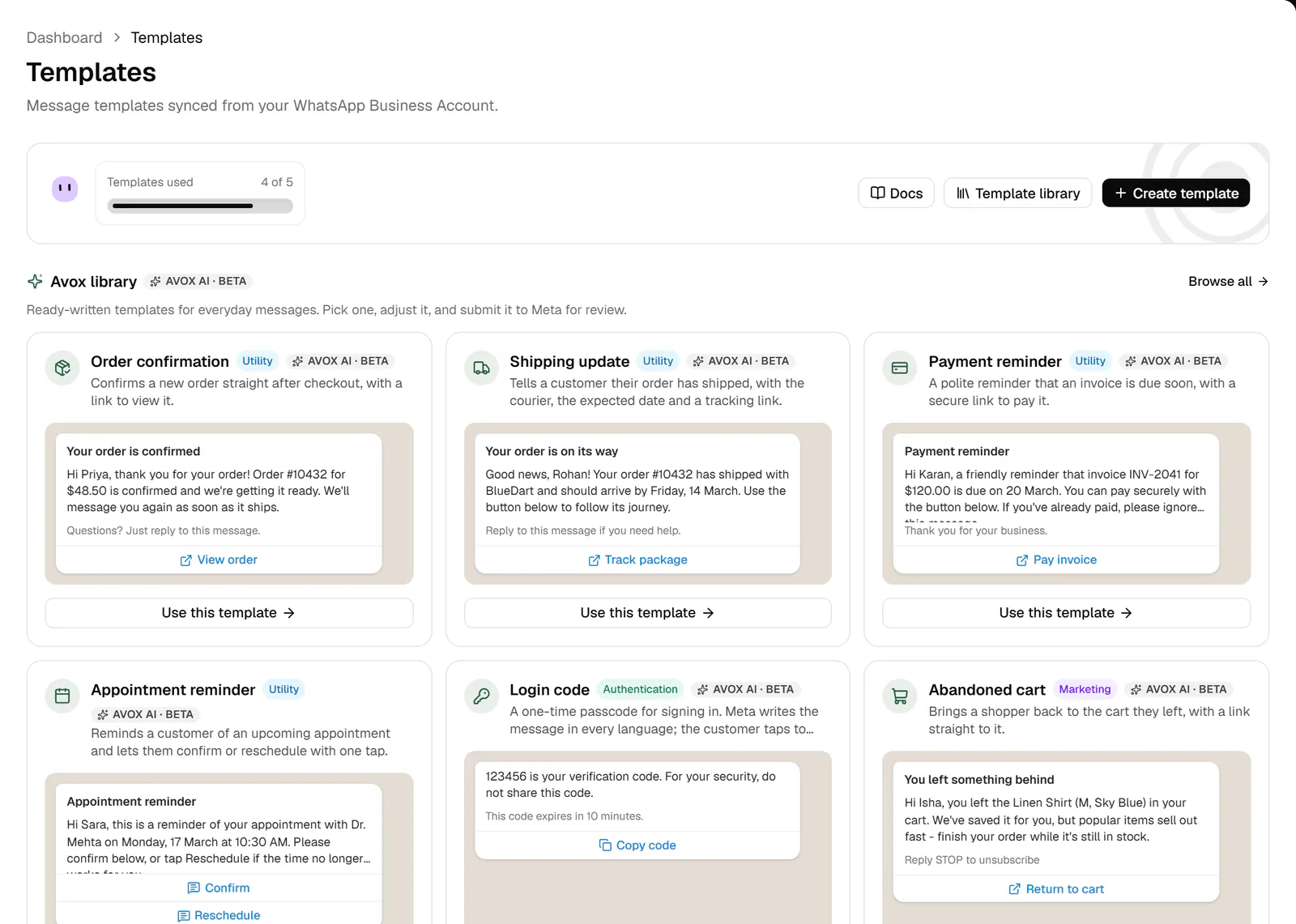The image size is (1296, 924).
Task: Click Create template button
Action: tap(1176, 193)
